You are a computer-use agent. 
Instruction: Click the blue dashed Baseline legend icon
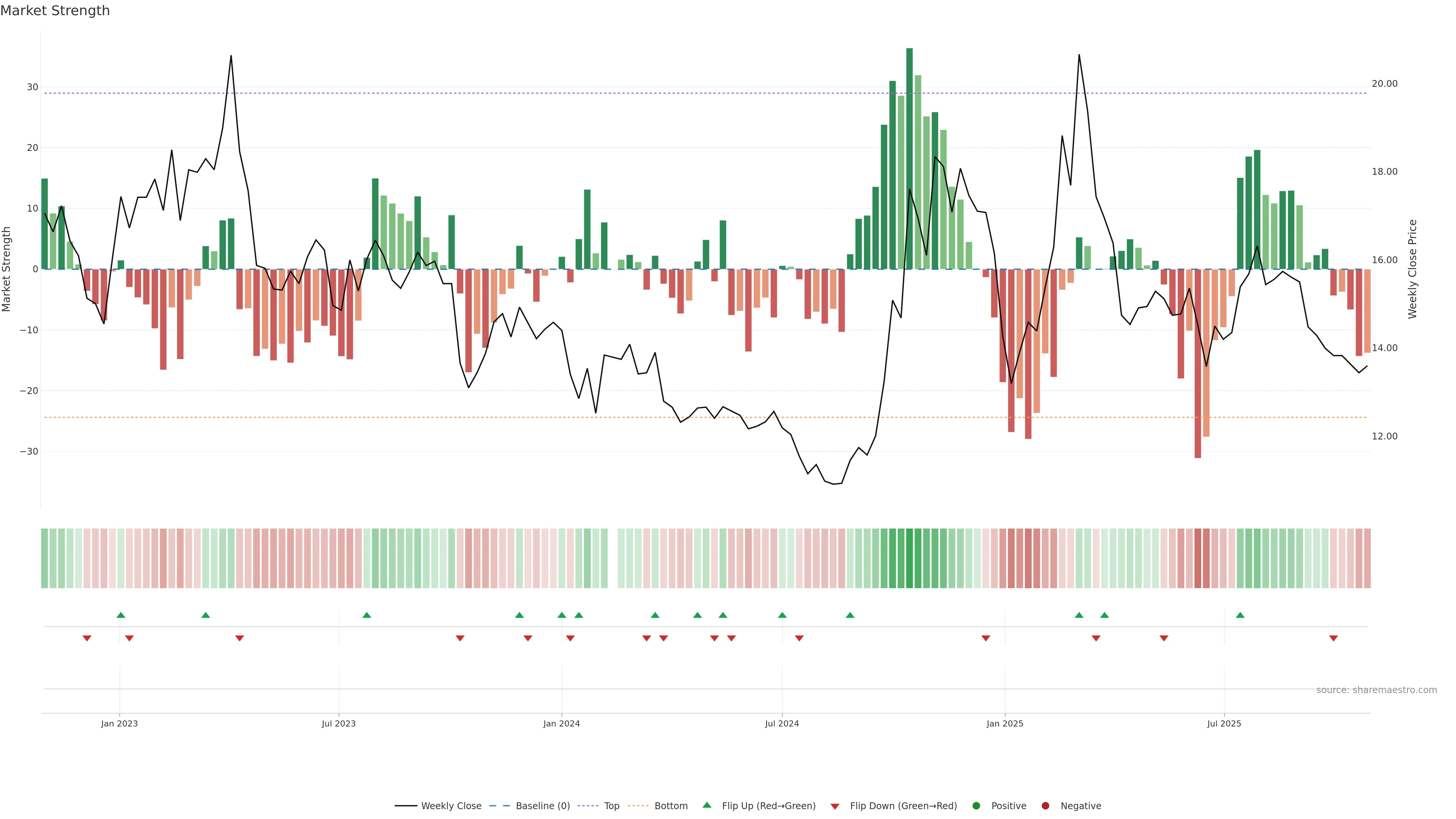tap(499, 806)
